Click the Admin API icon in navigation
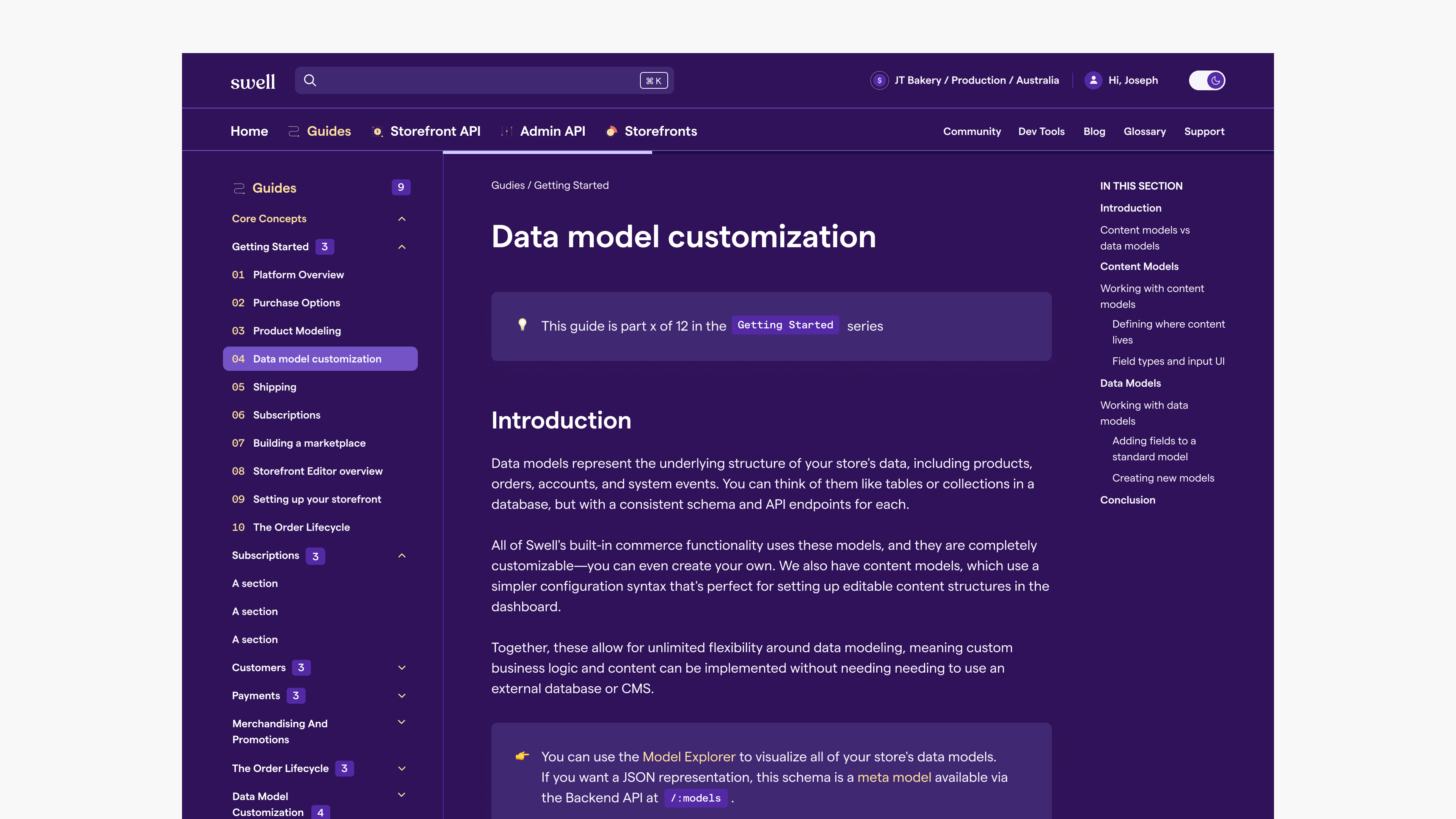This screenshot has width=1456, height=819. click(507, 131)
